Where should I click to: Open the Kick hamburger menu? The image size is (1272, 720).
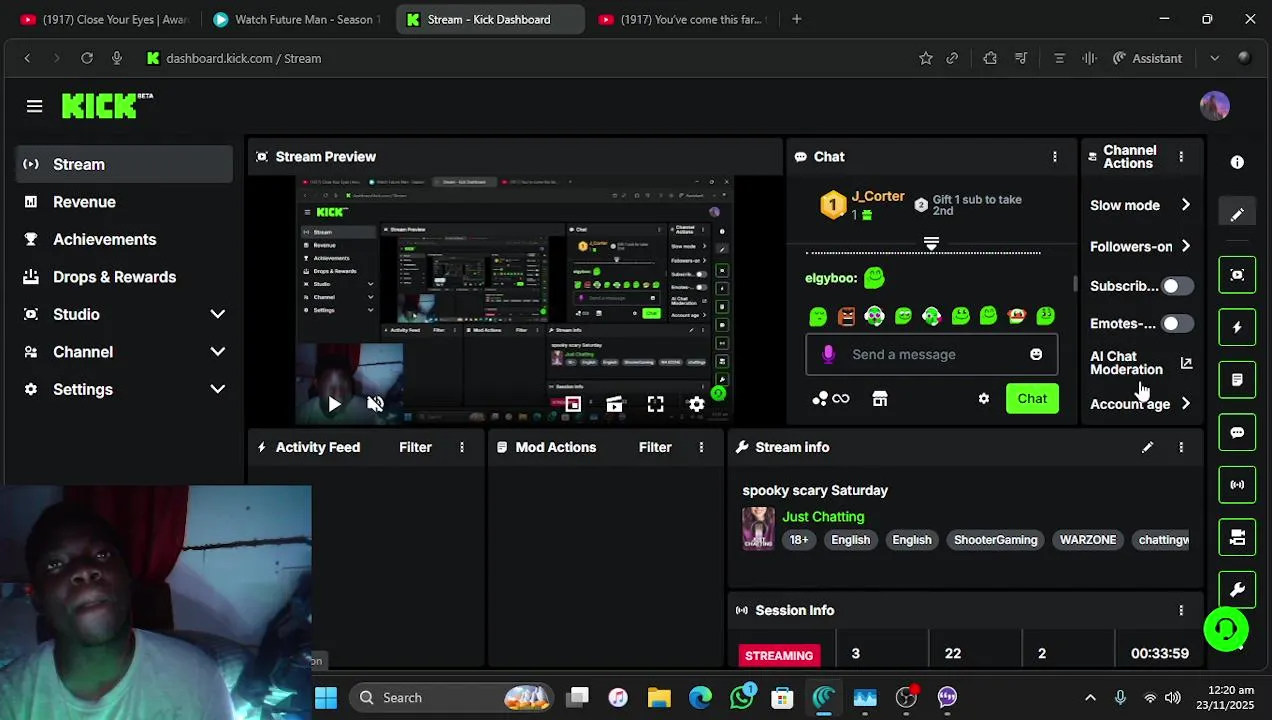coord(35,106)
